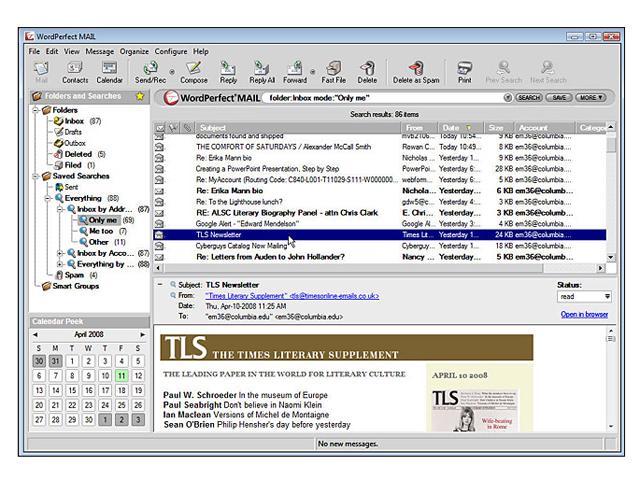Open the View menu
640x480 pixels.
[72, 51]
